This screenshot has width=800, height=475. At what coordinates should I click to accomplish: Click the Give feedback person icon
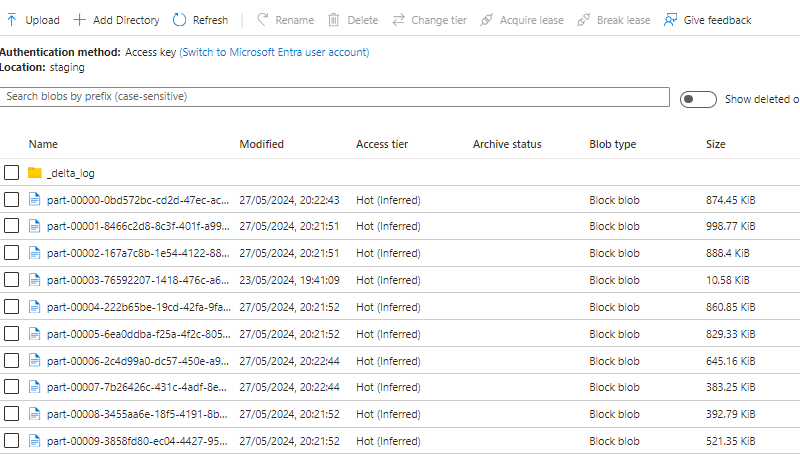click(670, 20)
